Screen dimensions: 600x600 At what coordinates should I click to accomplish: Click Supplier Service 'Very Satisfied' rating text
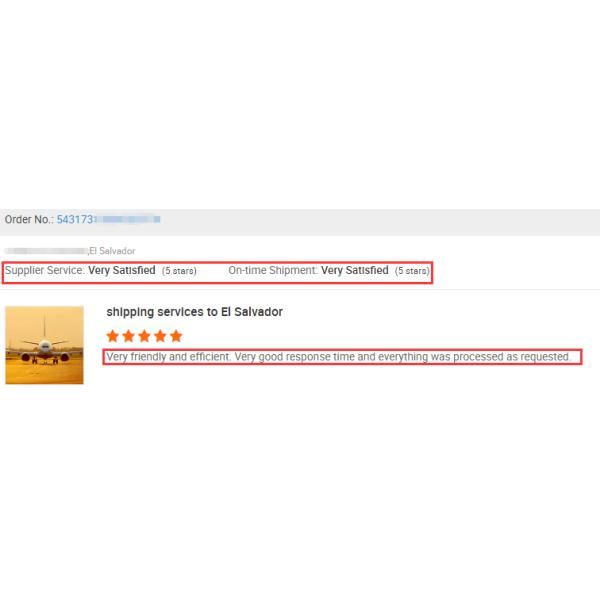click(122, 270)
